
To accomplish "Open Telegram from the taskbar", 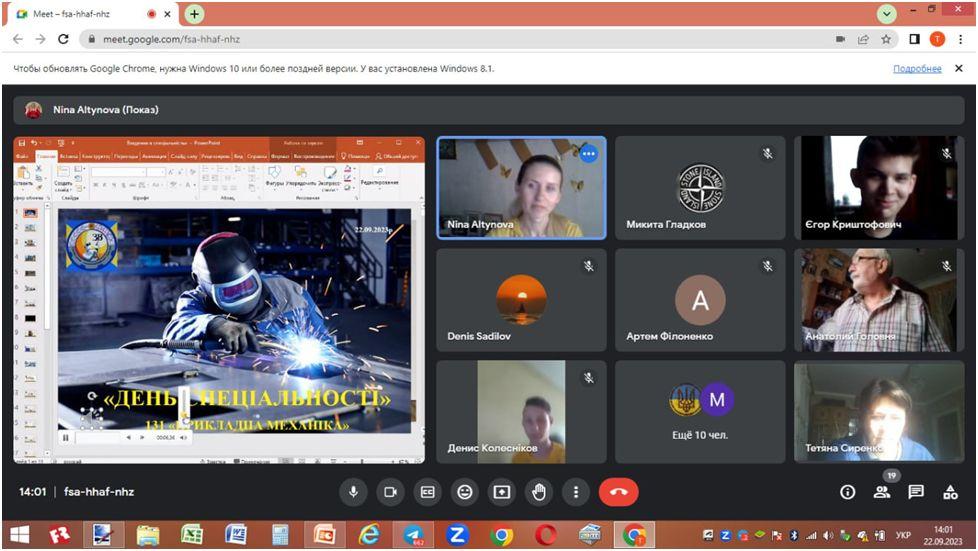I will [413, 535].
